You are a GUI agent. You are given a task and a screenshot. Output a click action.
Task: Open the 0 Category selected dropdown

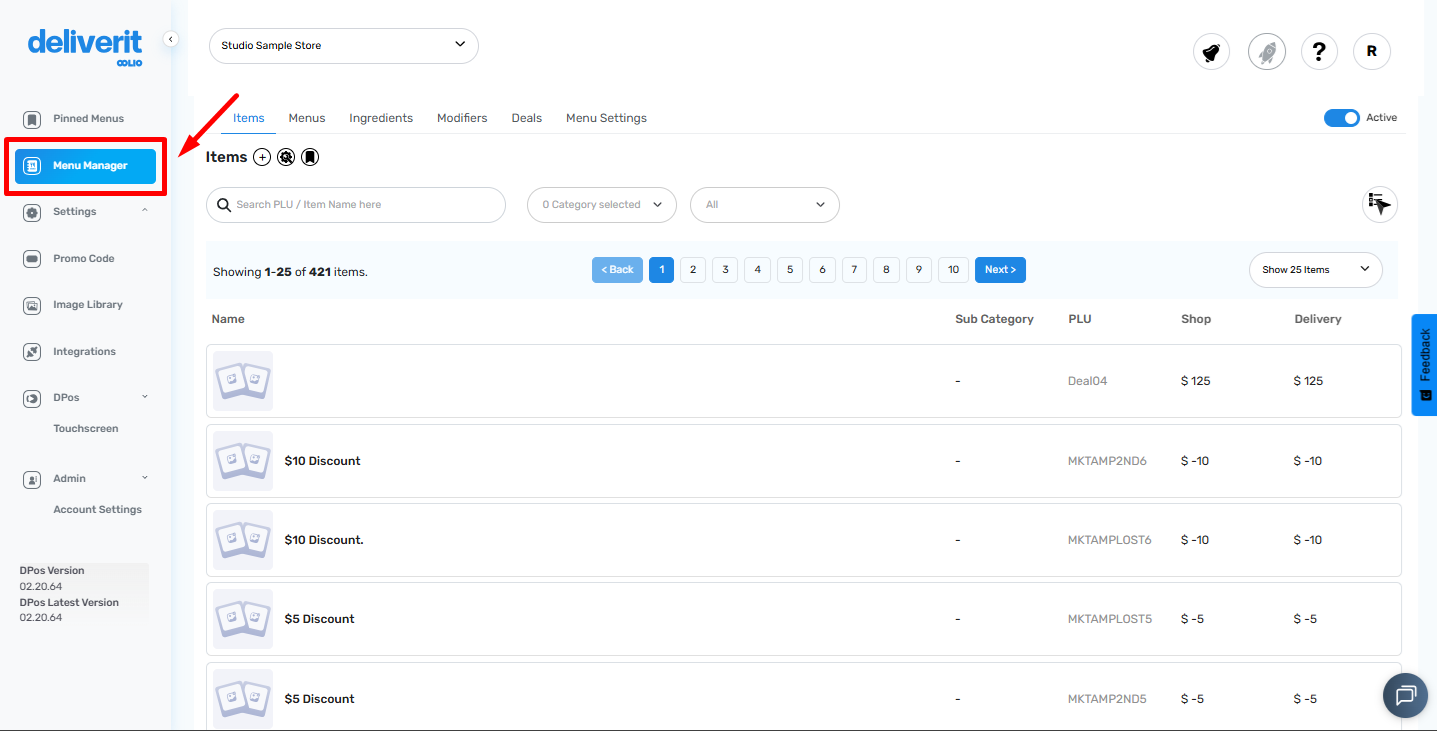[x=600, y=204]
